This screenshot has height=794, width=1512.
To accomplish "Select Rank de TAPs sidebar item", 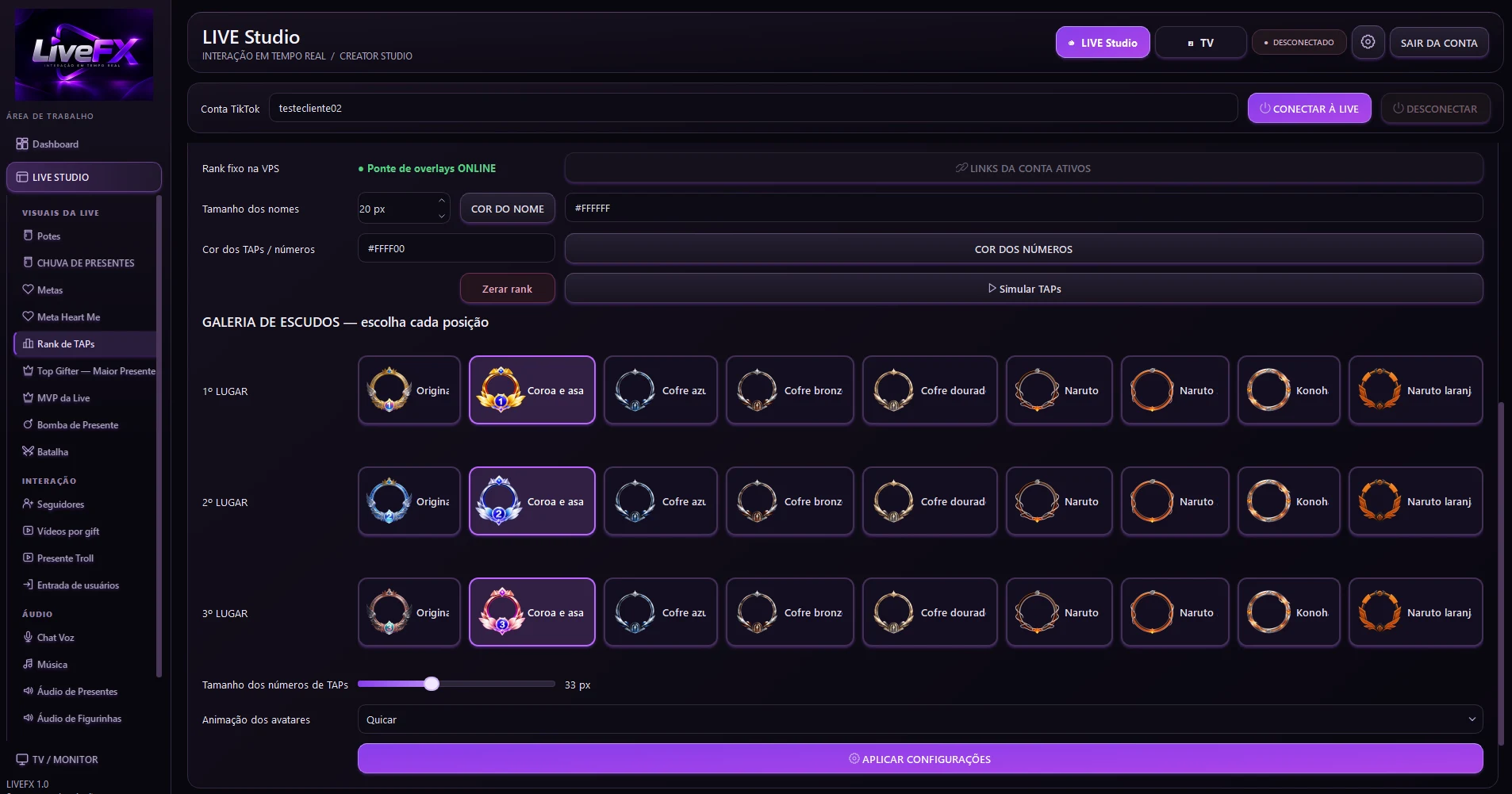I will 85,344.
